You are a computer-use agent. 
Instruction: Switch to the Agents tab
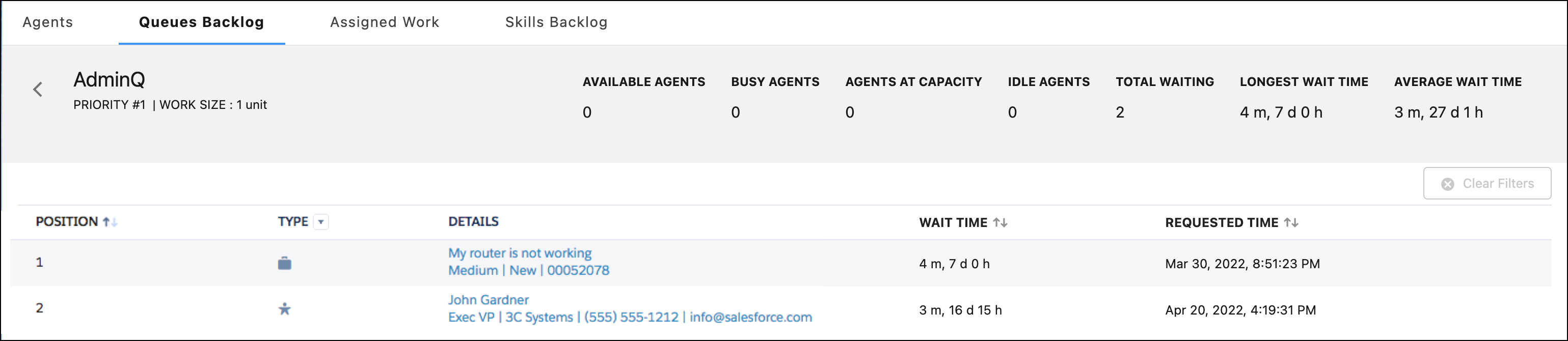pos(47,22)
